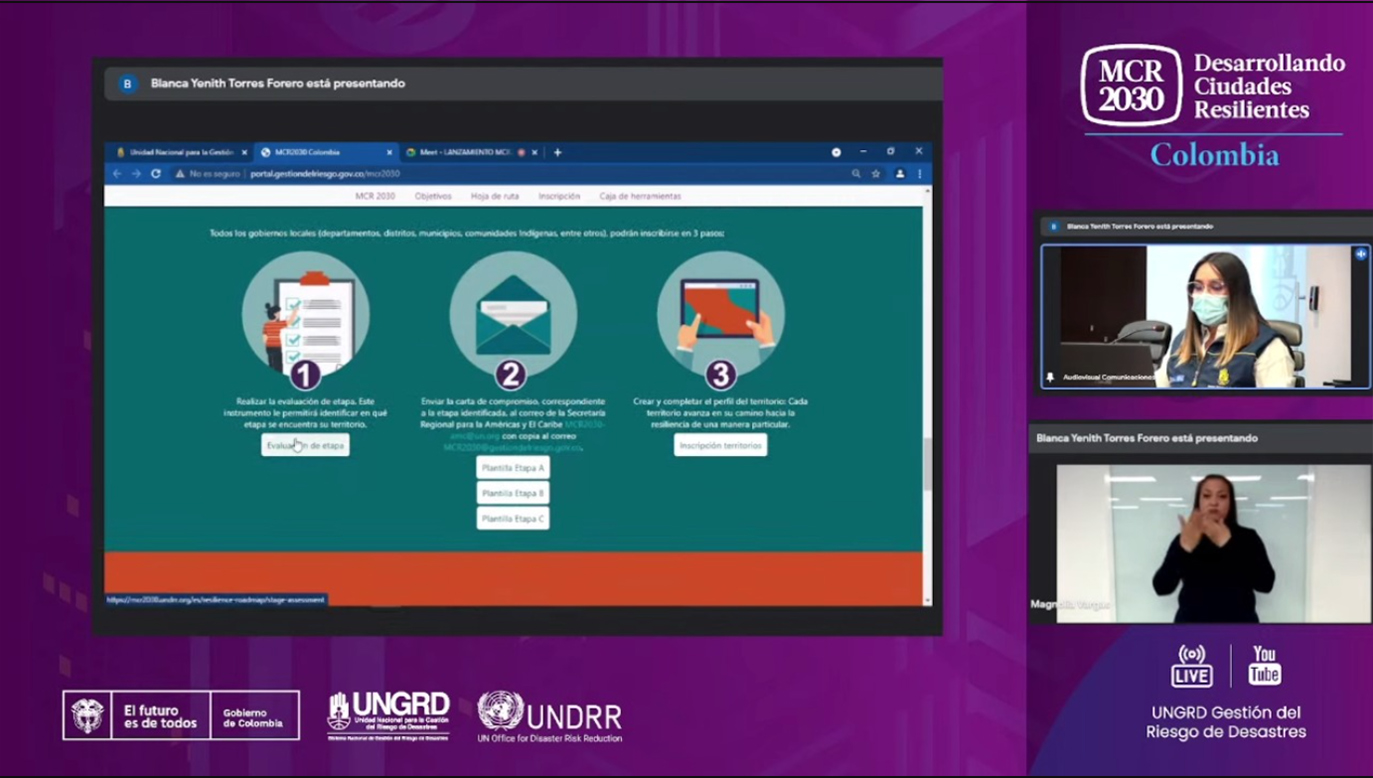
Task: Go back using the browser back arrow
Action: tap(117, 174)
